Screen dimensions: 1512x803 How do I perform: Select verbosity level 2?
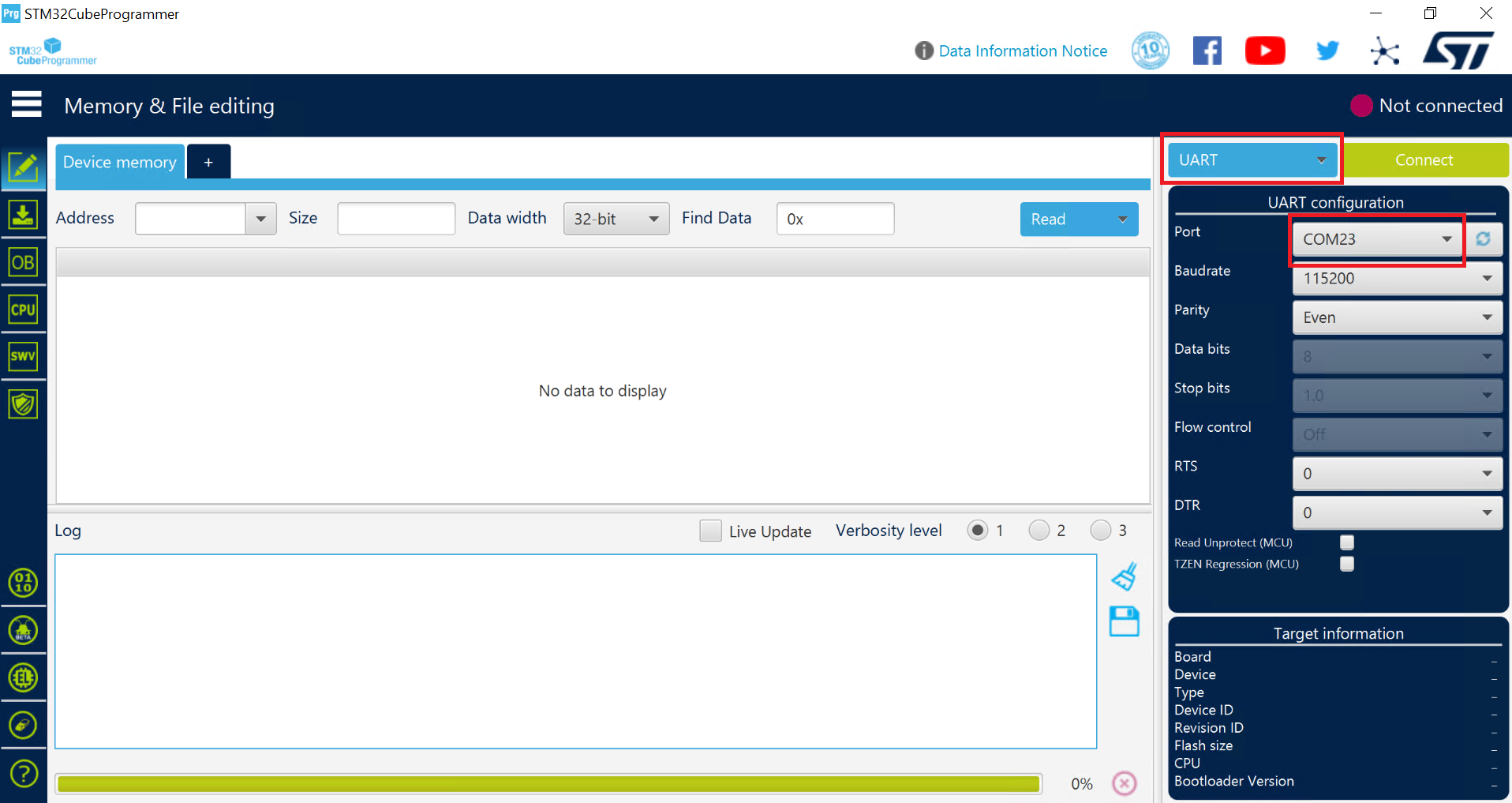click(1039, 531)
